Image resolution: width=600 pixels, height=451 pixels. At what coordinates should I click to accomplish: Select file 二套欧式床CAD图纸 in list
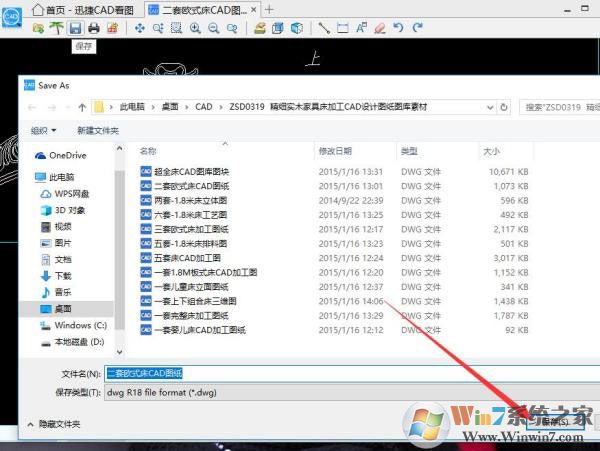tap(185, 186)
